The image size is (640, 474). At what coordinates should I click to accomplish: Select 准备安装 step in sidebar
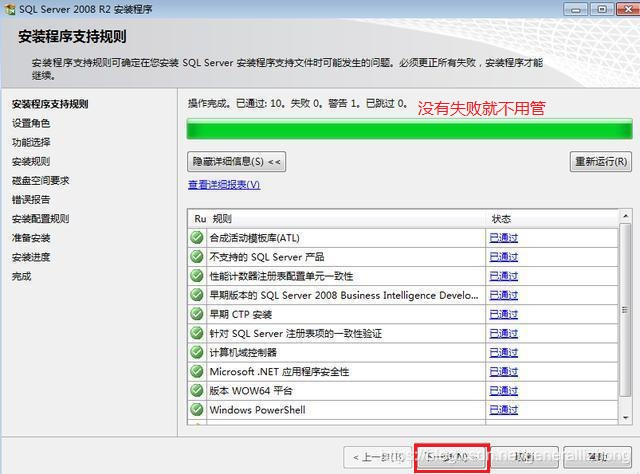(31, 238)
